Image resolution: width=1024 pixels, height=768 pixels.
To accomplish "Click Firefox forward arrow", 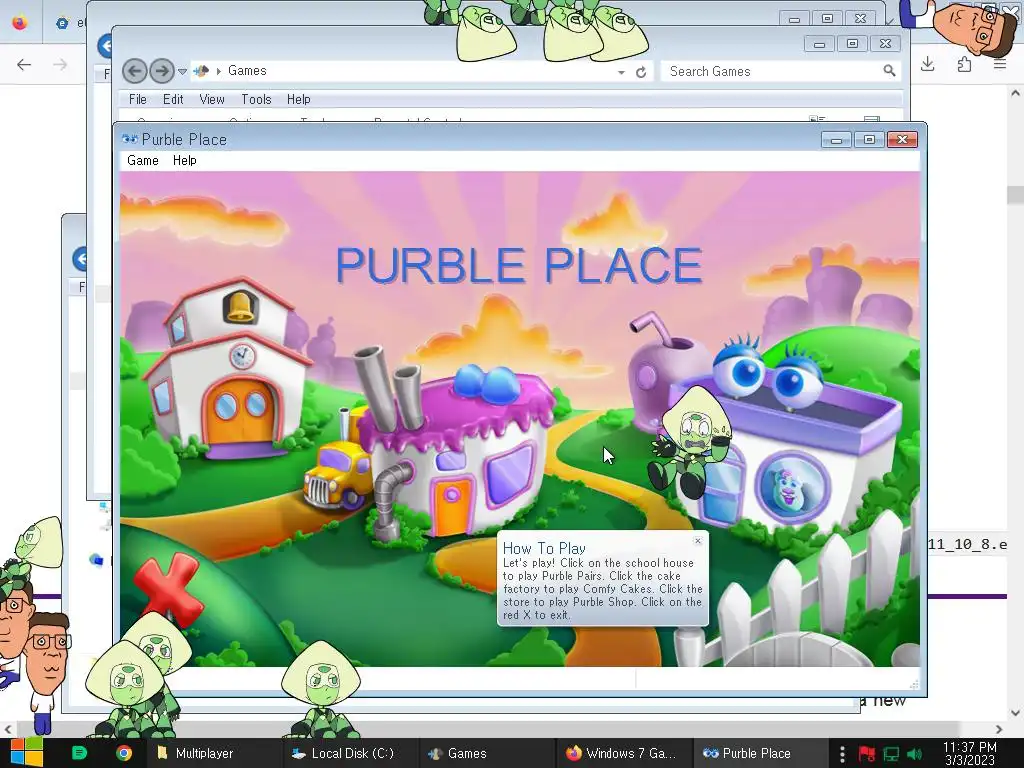I will 59,64.
